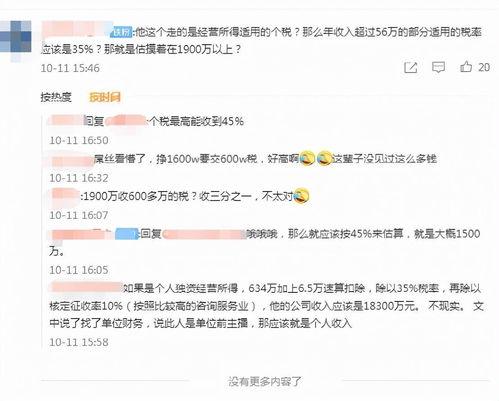Open the pixelated commenter avatar

tap(16, 41)
